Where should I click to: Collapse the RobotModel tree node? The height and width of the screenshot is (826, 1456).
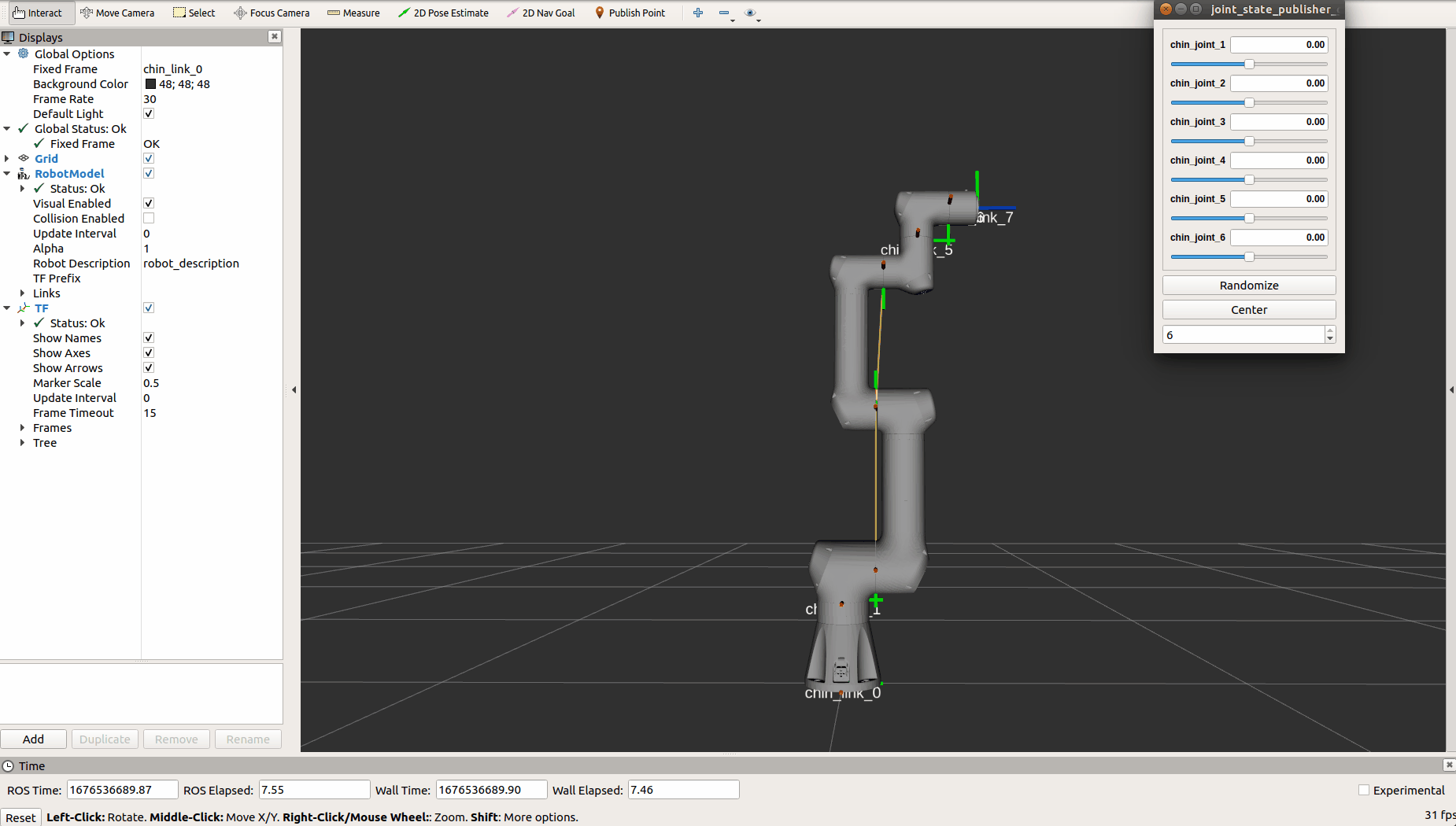pyautogui.click(x=7, y=173)
